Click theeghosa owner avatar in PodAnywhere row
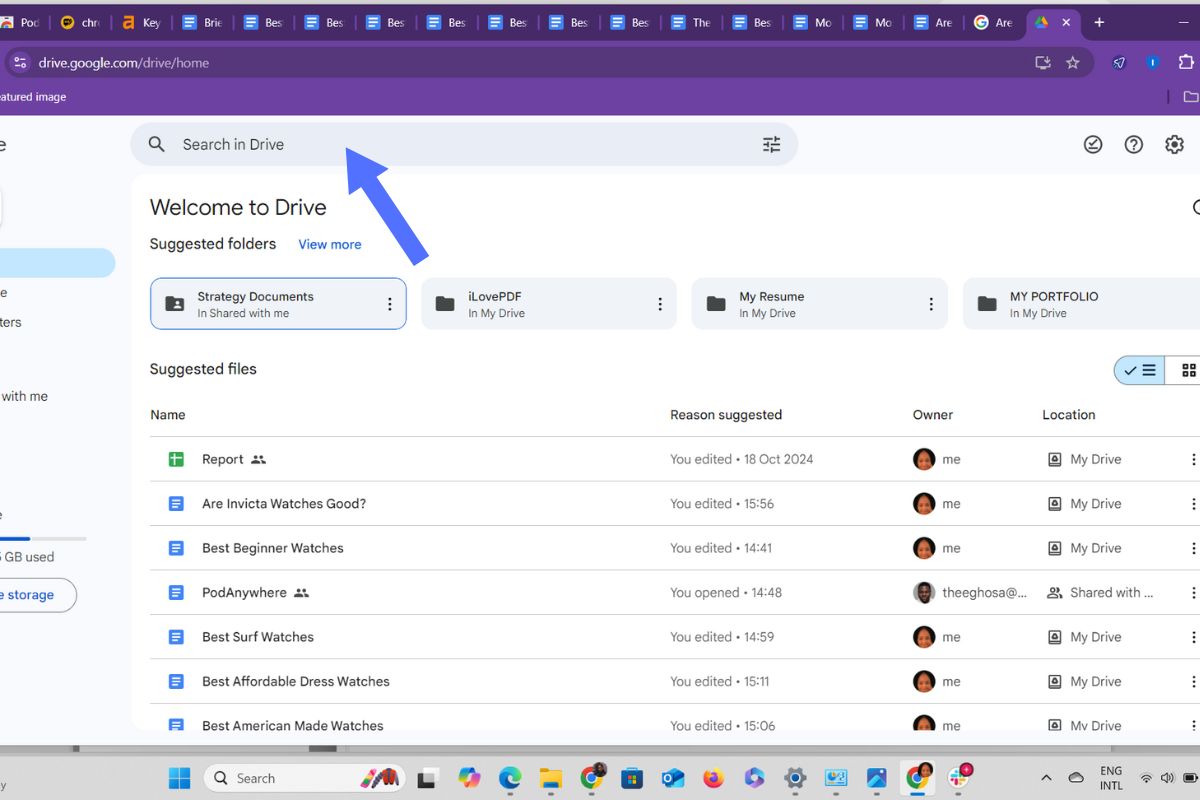 click(924, 592)
